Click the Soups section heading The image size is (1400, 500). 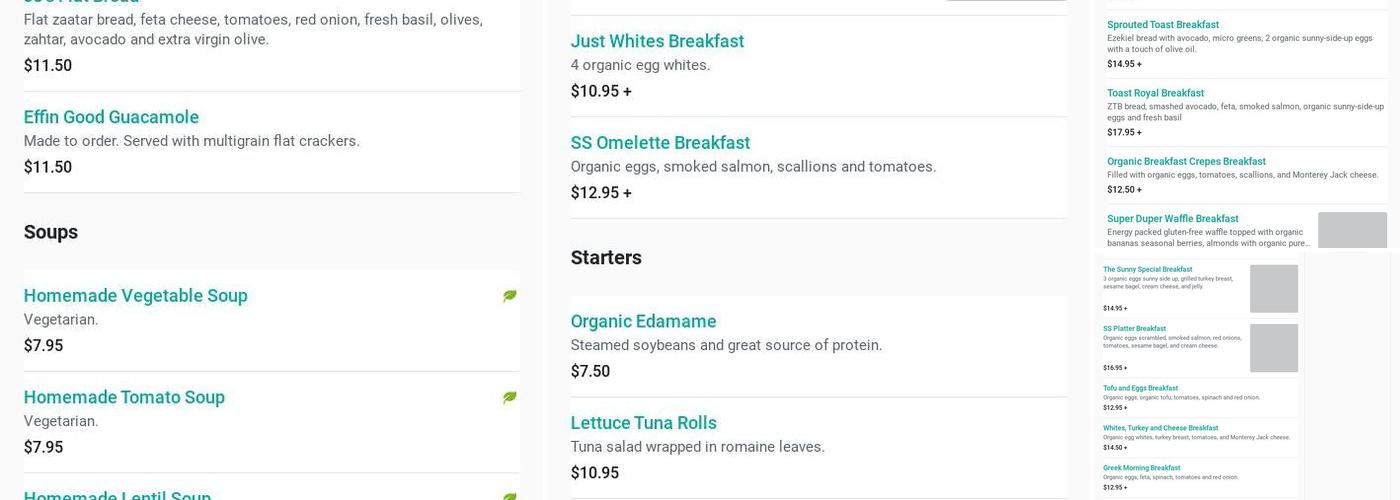(x=51, y=232)
